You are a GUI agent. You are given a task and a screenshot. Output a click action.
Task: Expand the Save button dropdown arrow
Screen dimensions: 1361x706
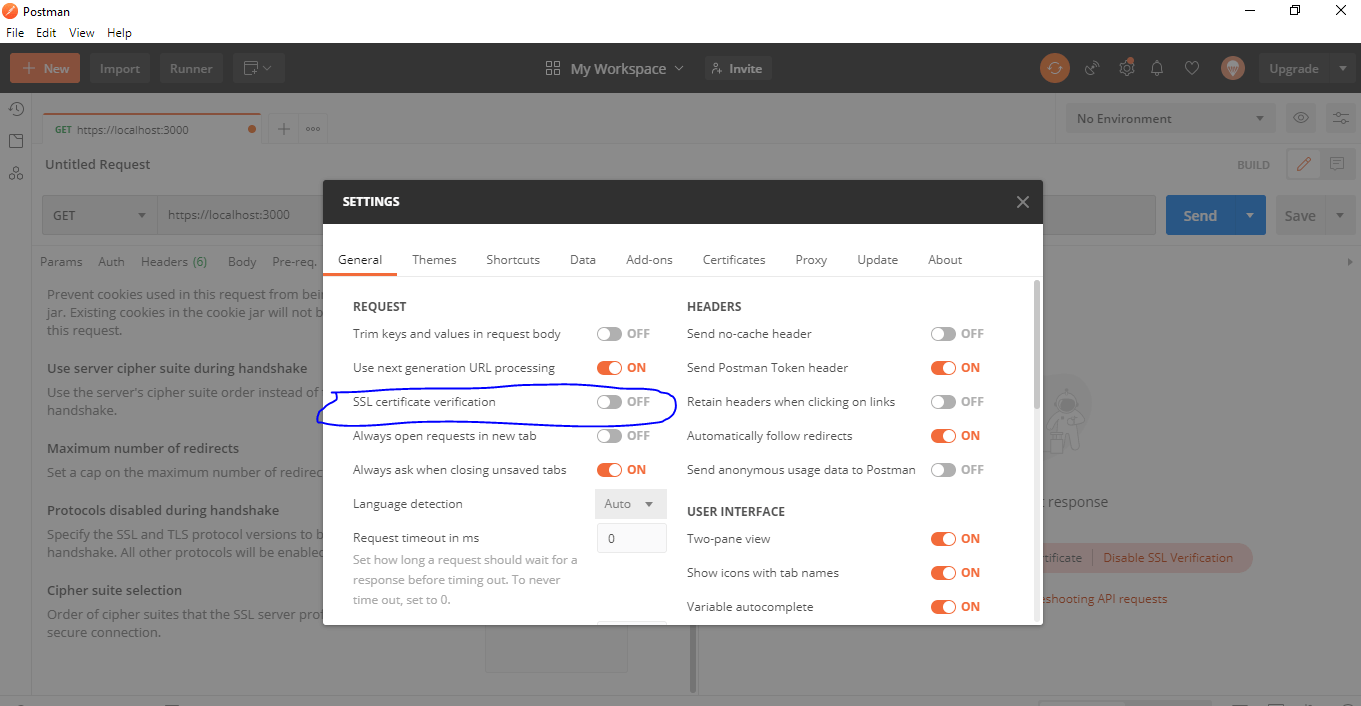(1340, 215)
